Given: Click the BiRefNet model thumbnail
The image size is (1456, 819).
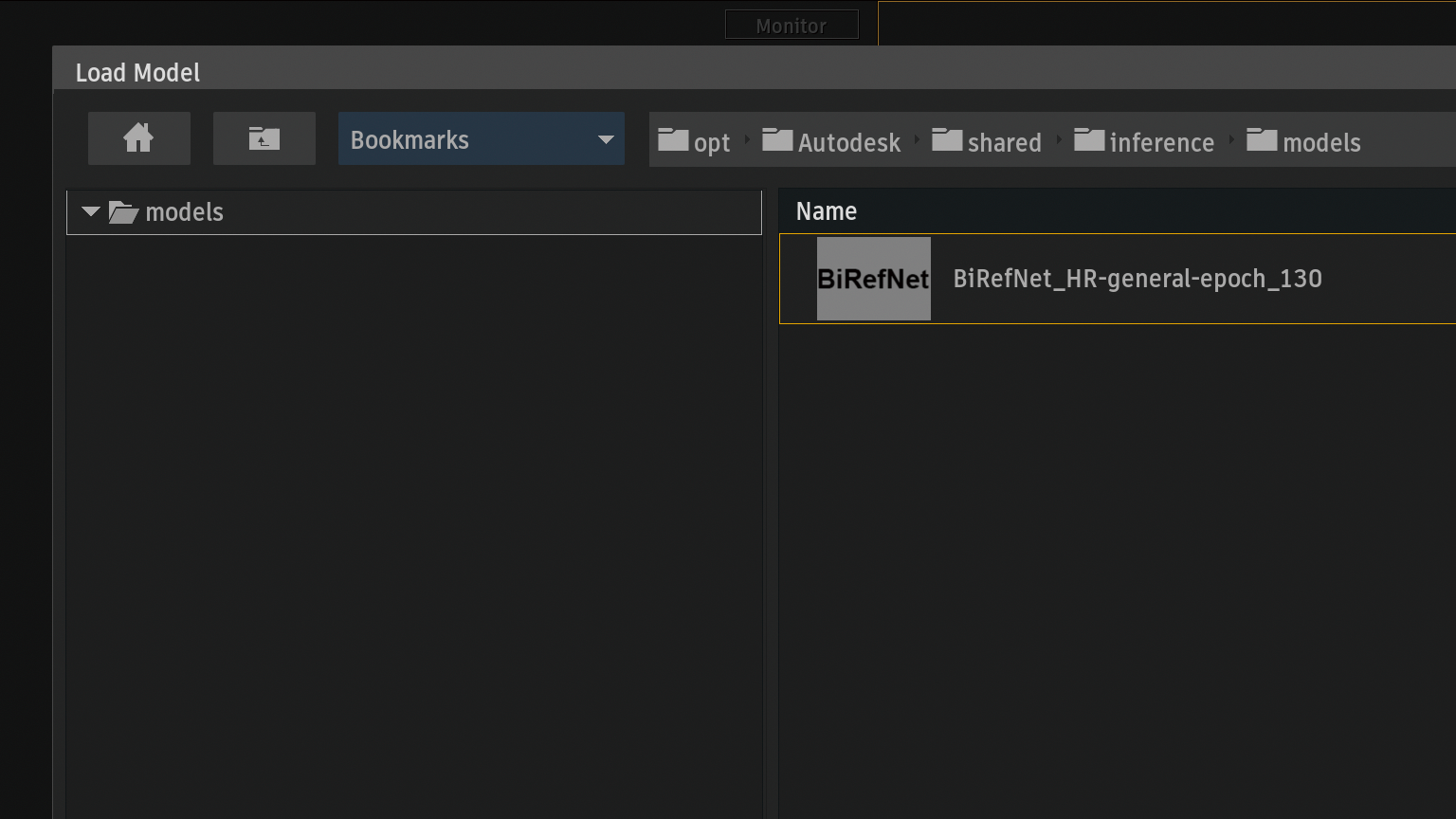Looking at the screenshot, I should pos(873,279).
